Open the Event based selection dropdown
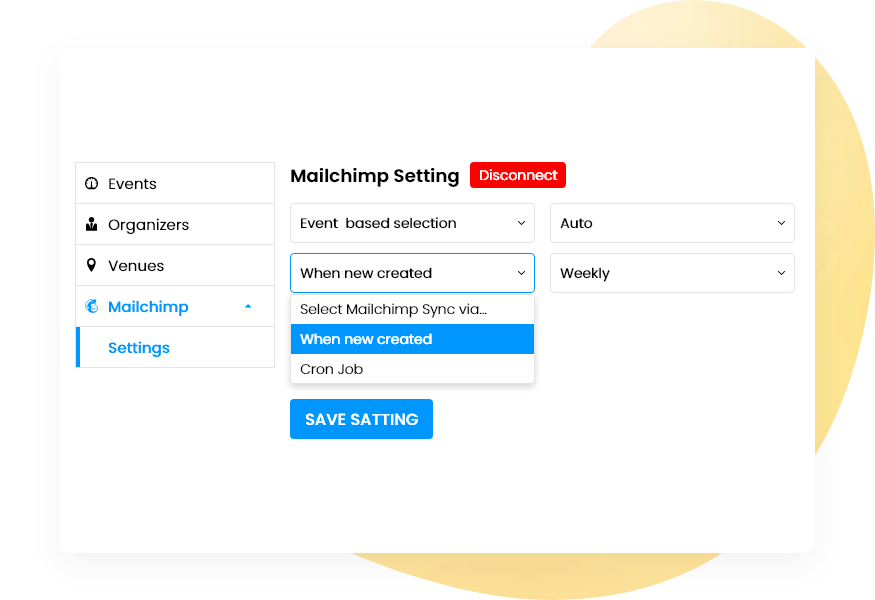Viewport: 875px width, 600px height. pyautogui.click(x=412, y=223)
